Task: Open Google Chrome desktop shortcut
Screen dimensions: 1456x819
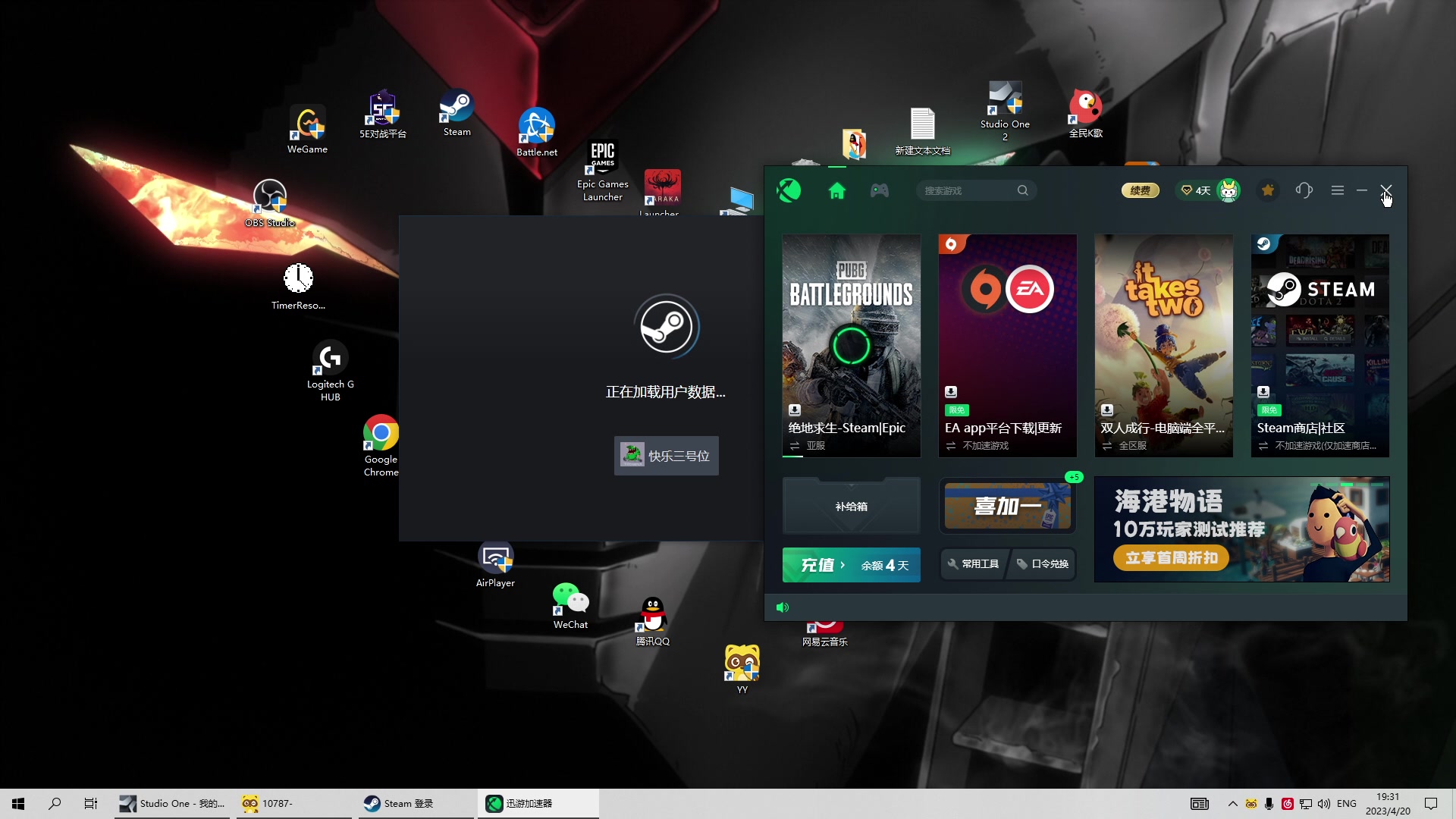Action: [381, 446]
